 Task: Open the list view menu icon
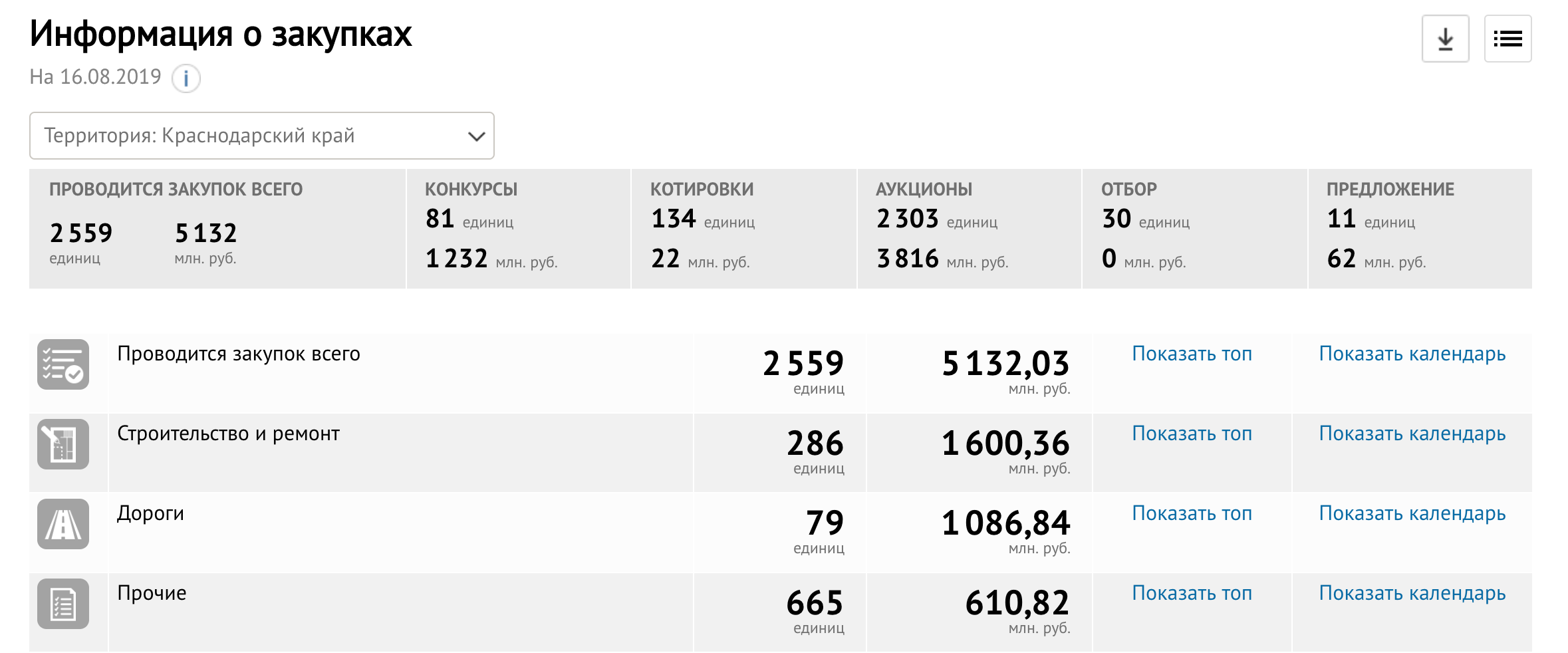pyautogui.click(x=1507, y=39)
